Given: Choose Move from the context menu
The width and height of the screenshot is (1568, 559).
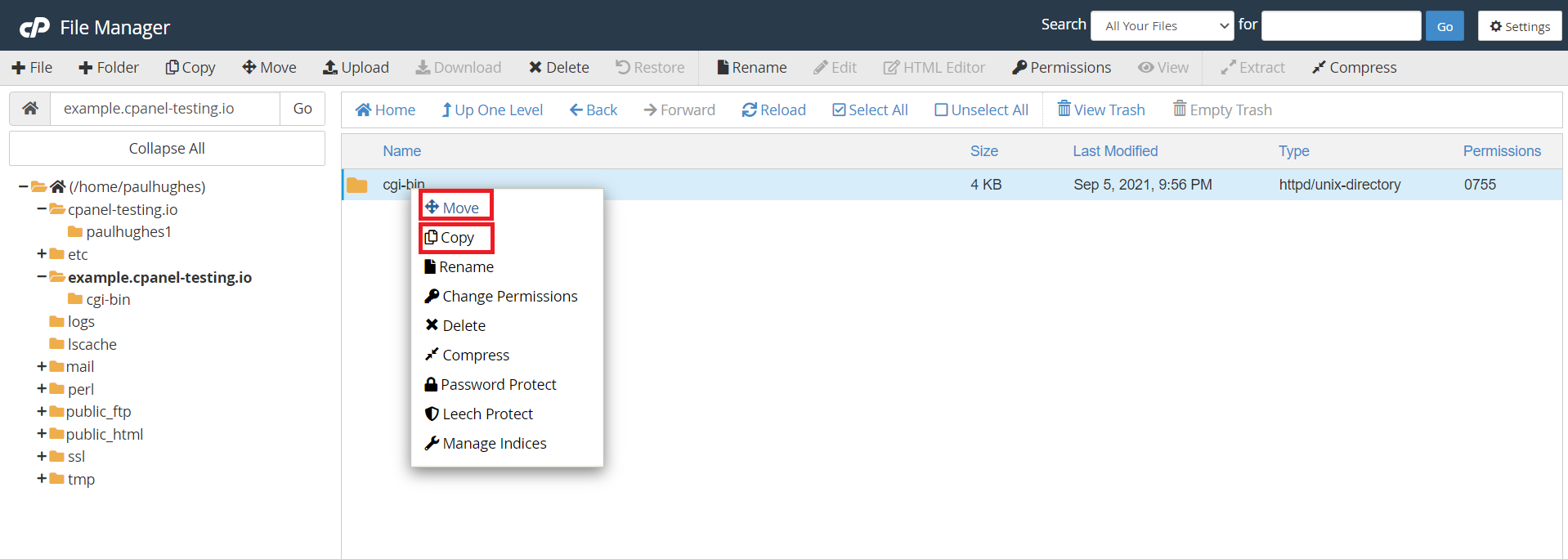Looking at the screenshot, I should point(455,208).
